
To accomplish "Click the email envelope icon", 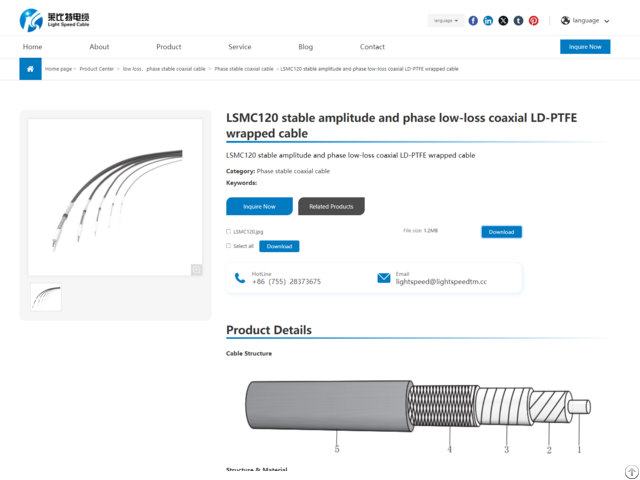I will pos(384,278).
